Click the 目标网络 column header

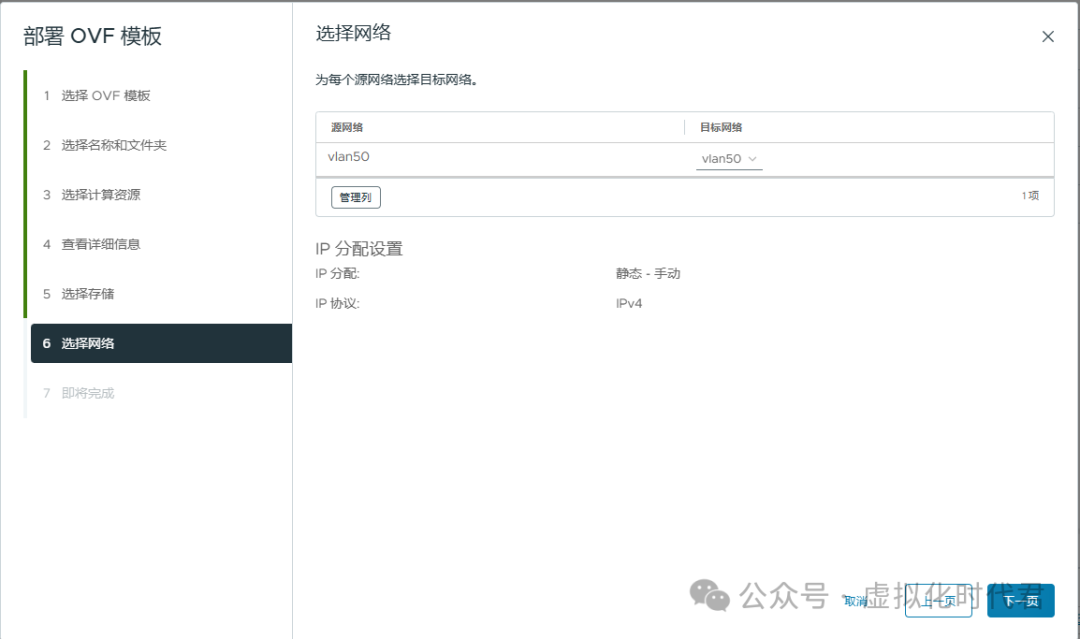[x=718, y=127]
